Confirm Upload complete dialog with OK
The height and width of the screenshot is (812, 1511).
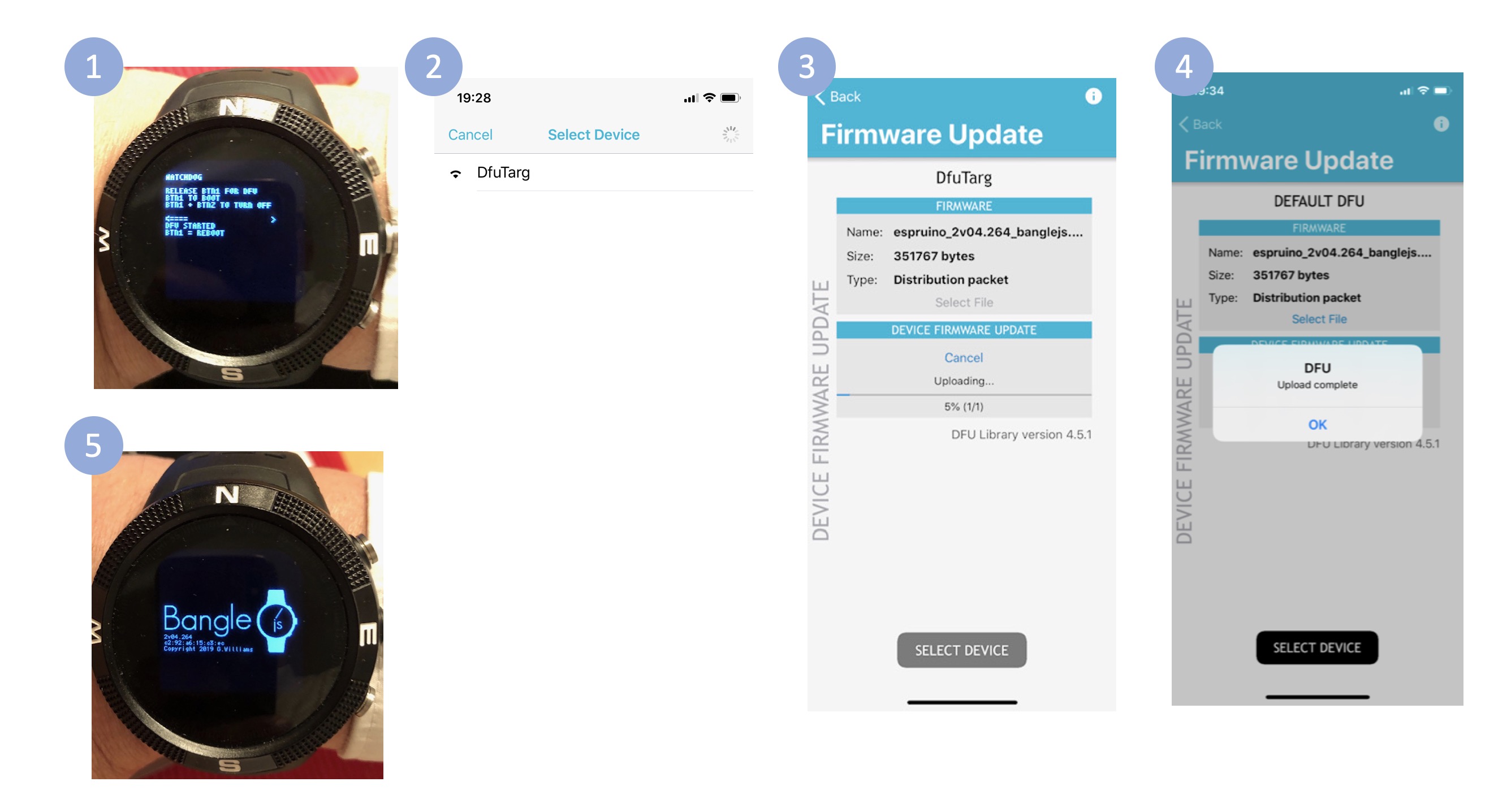coord(1317,424)
